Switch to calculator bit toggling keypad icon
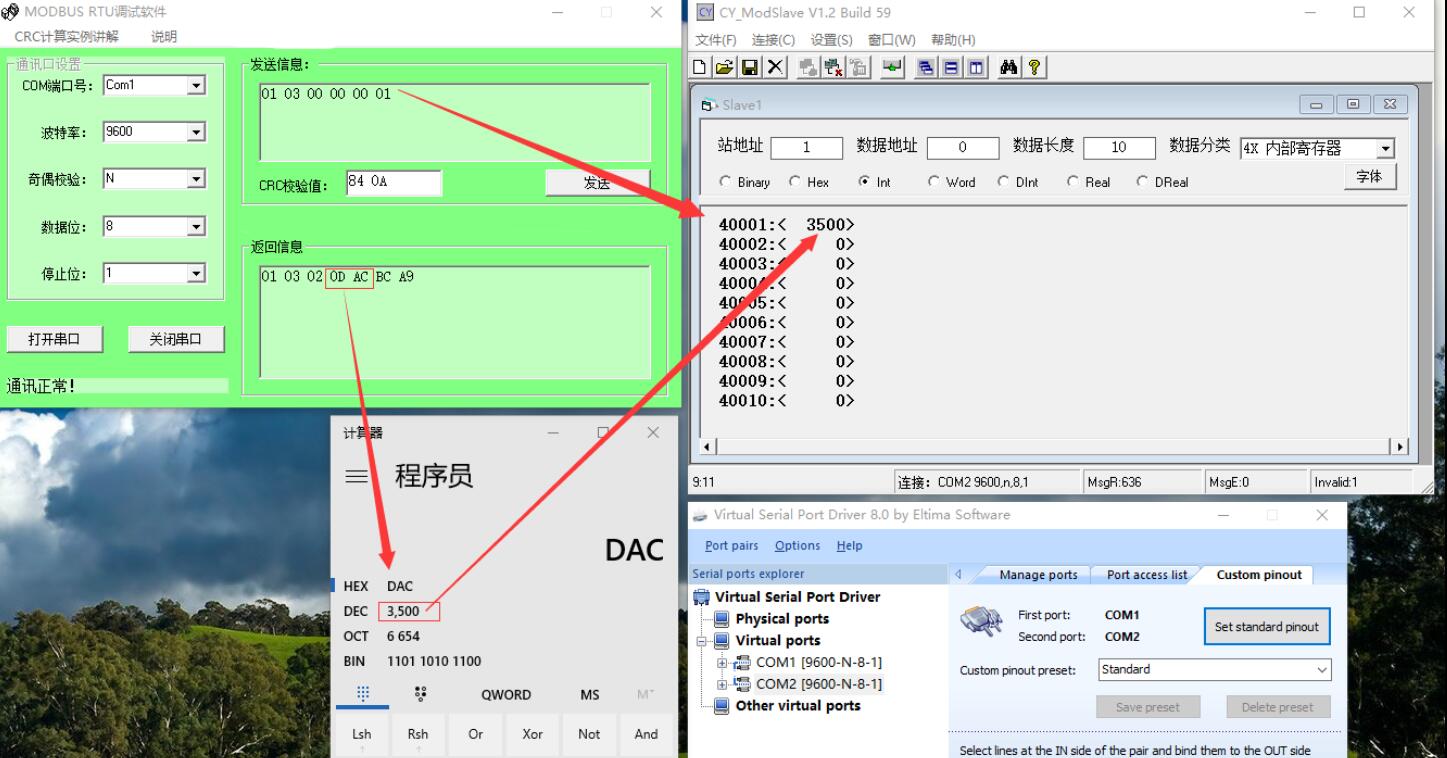Screen dimensions: 1447x758 (420, 694)
